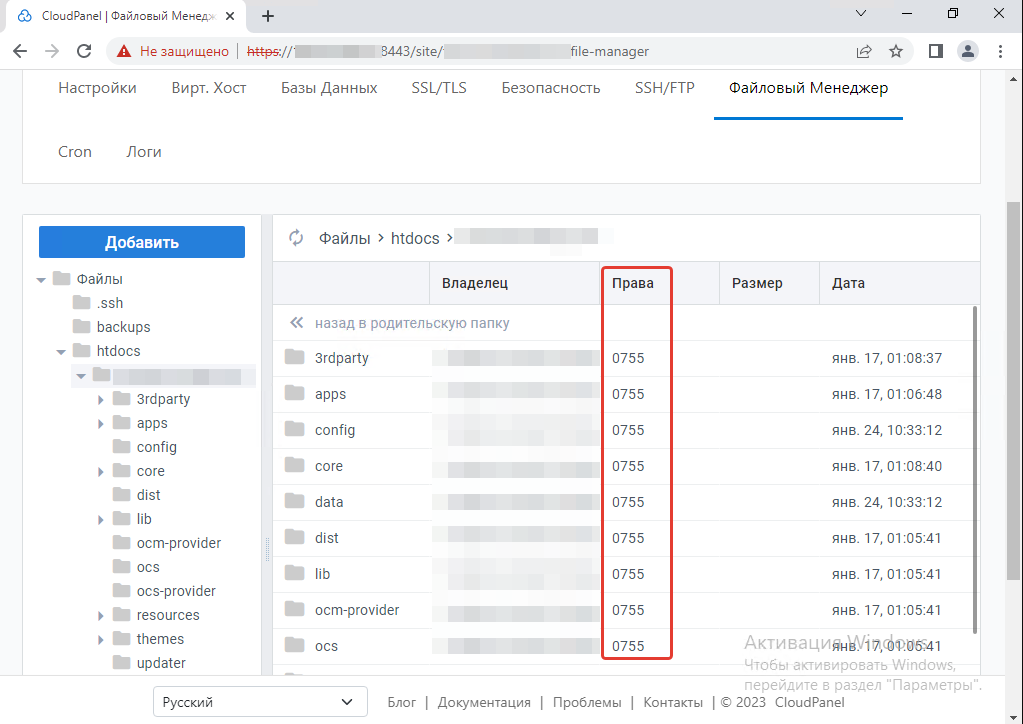The image size is (1023, 724).
Task: Bookmark page with the star icon
Action: point(896,51)
